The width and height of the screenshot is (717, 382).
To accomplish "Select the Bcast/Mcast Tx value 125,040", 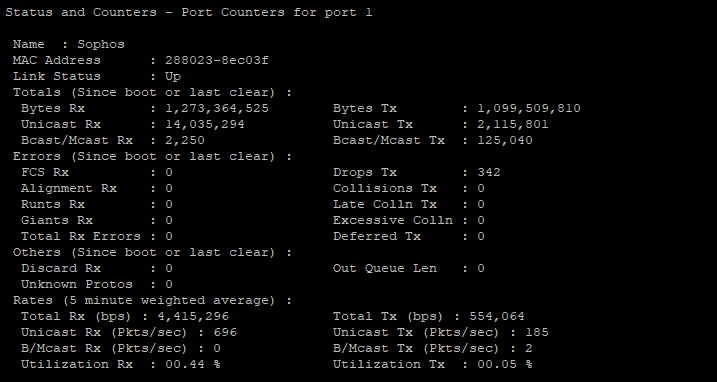I will (505, 140).
